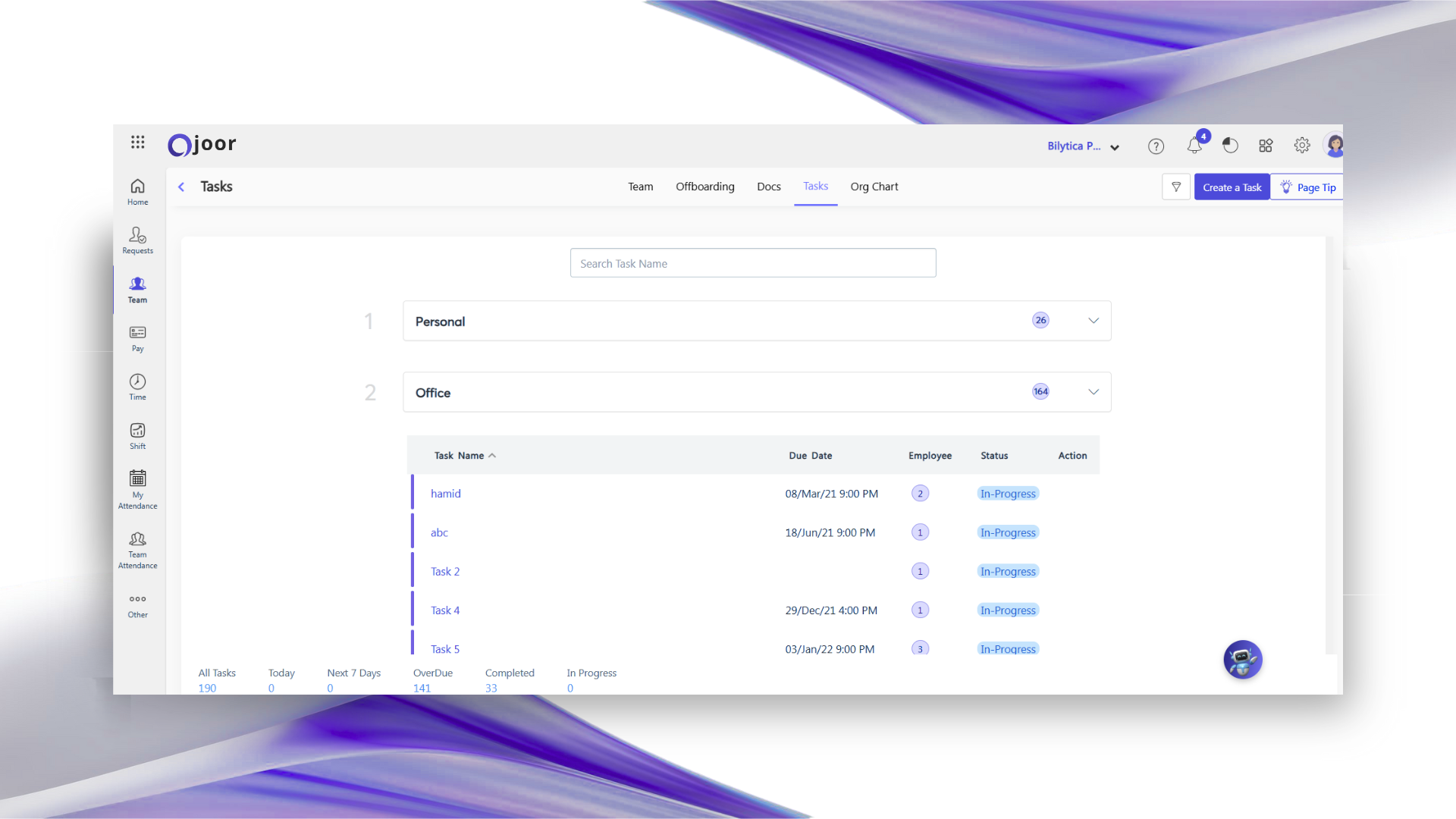The width and height of the screenshot is (1456, 819).
Task: Click the Create a Task button
Action: pos(1232,187)
